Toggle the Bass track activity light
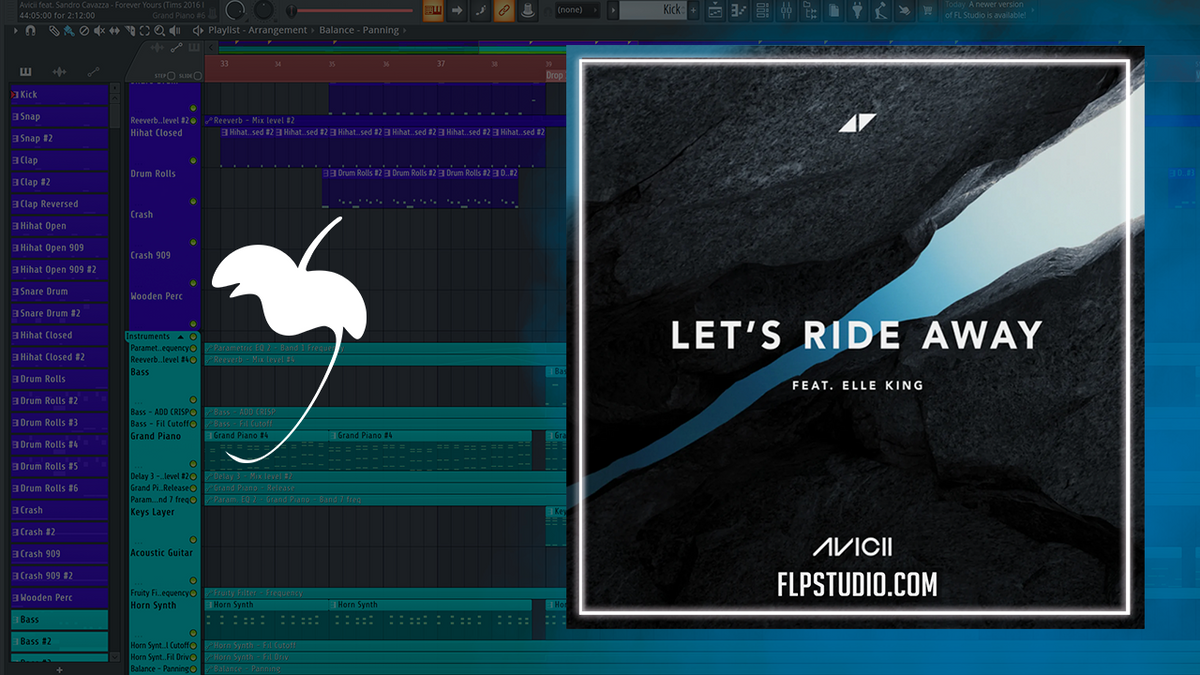The height and width of the screenshot is (675, 1200). click(193, 397)
